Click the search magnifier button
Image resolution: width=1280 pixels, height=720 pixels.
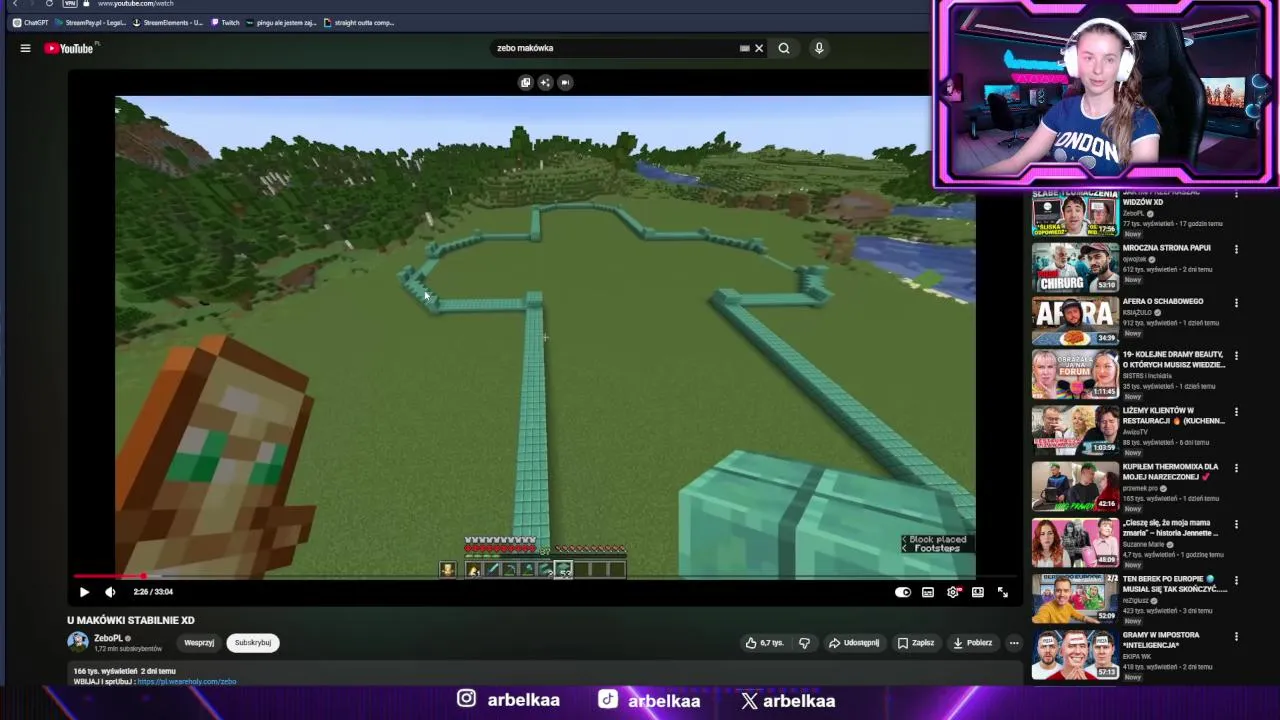784,48
